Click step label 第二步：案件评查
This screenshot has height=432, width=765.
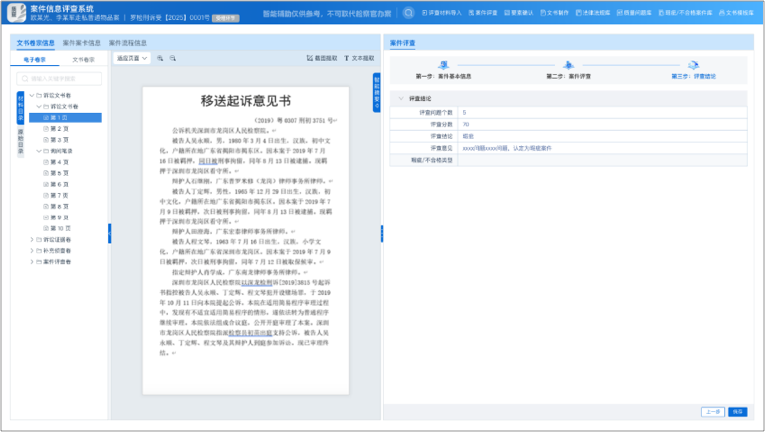tap(568, 77)
